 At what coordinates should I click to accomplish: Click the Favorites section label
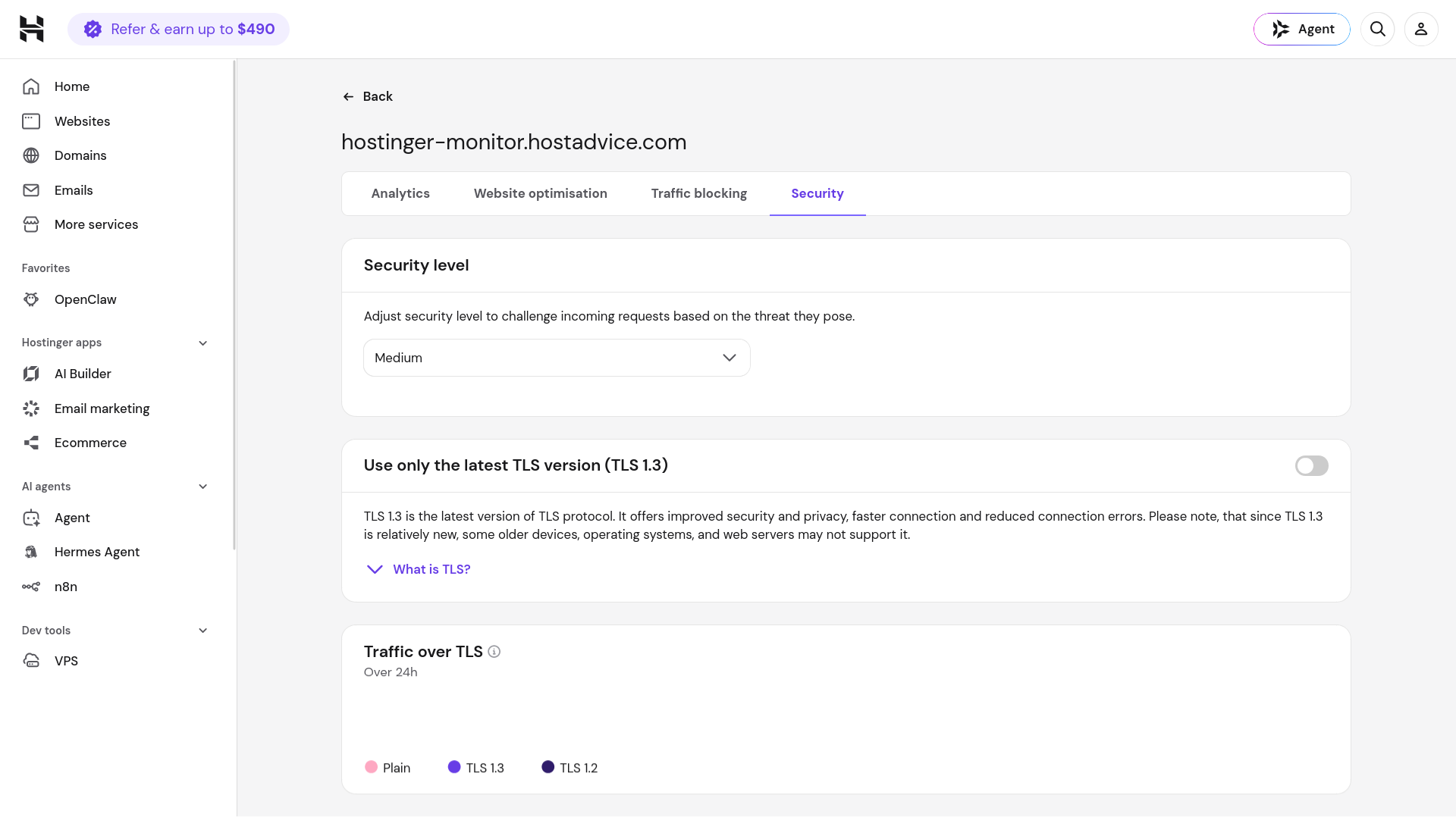[45, 268]
